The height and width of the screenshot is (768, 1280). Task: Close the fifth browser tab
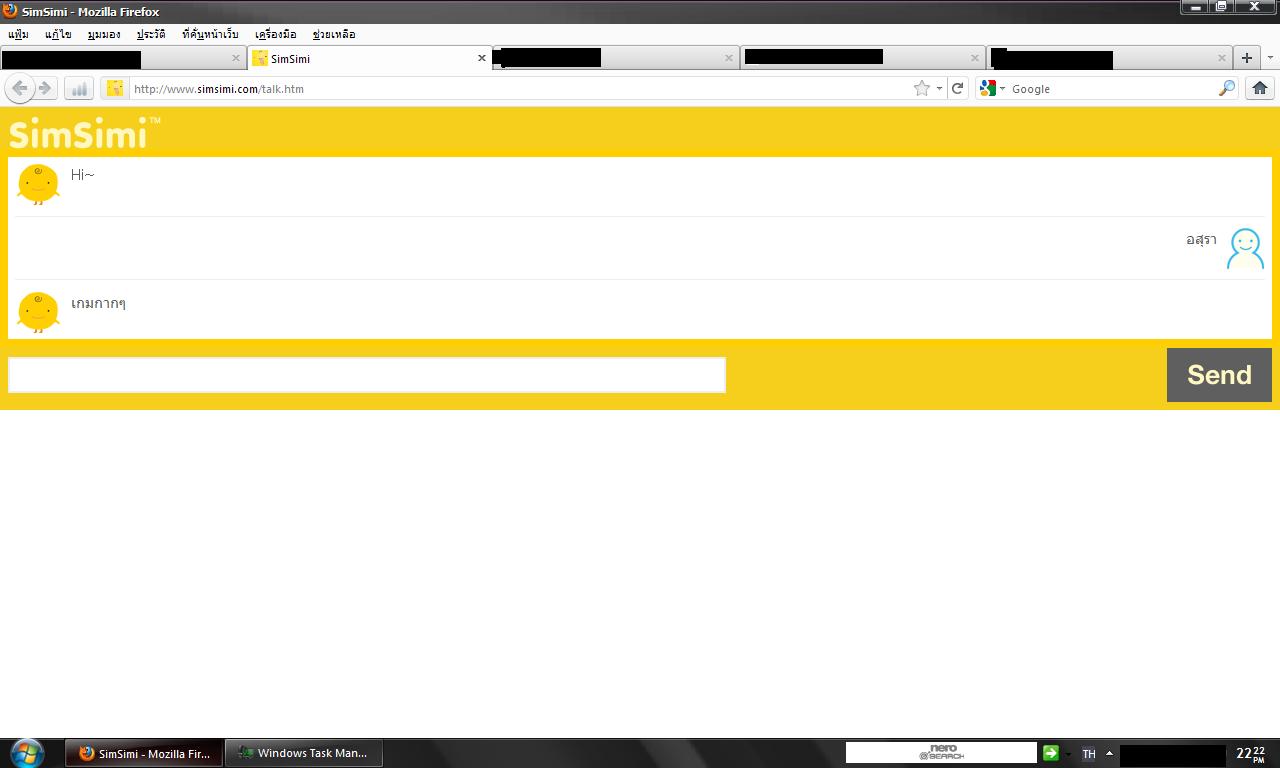click(1222, 58)
